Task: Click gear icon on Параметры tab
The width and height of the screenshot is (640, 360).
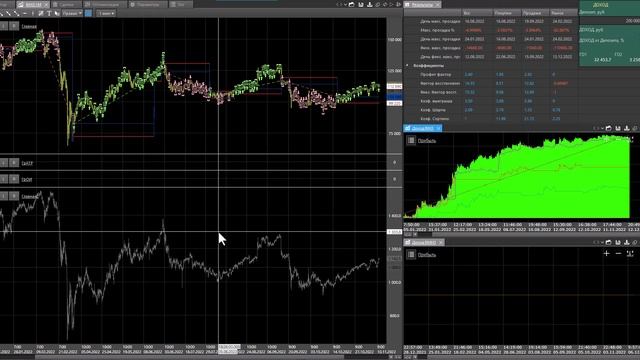Action: coord(132,4)
